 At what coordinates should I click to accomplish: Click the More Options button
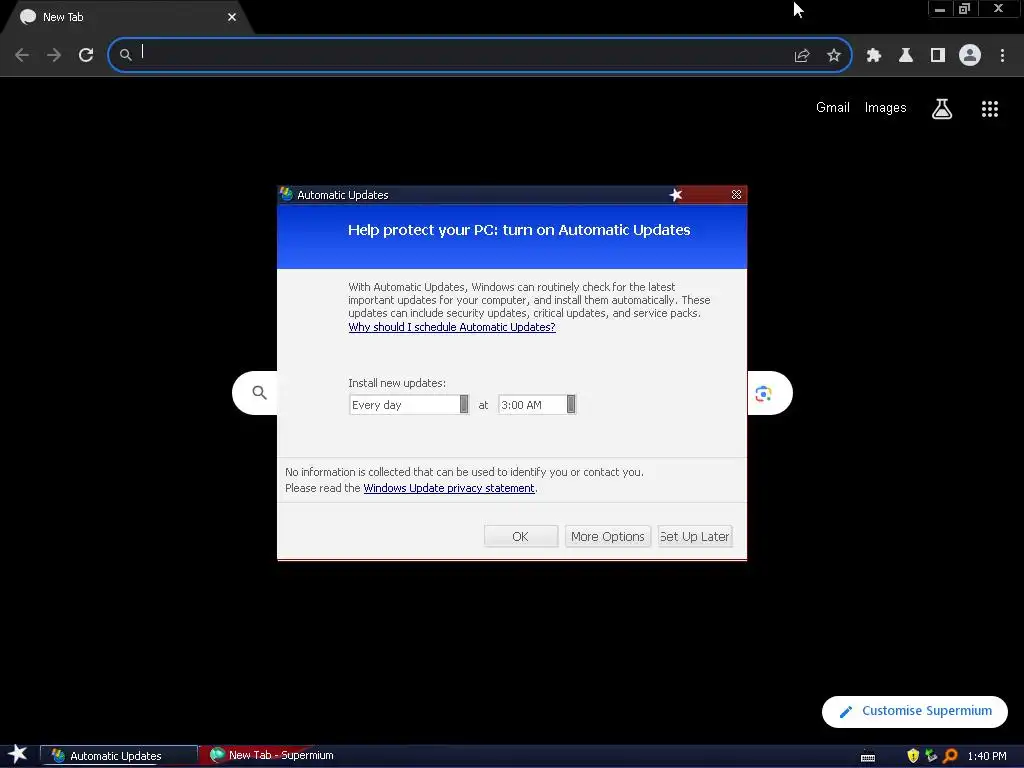[607, 536]
